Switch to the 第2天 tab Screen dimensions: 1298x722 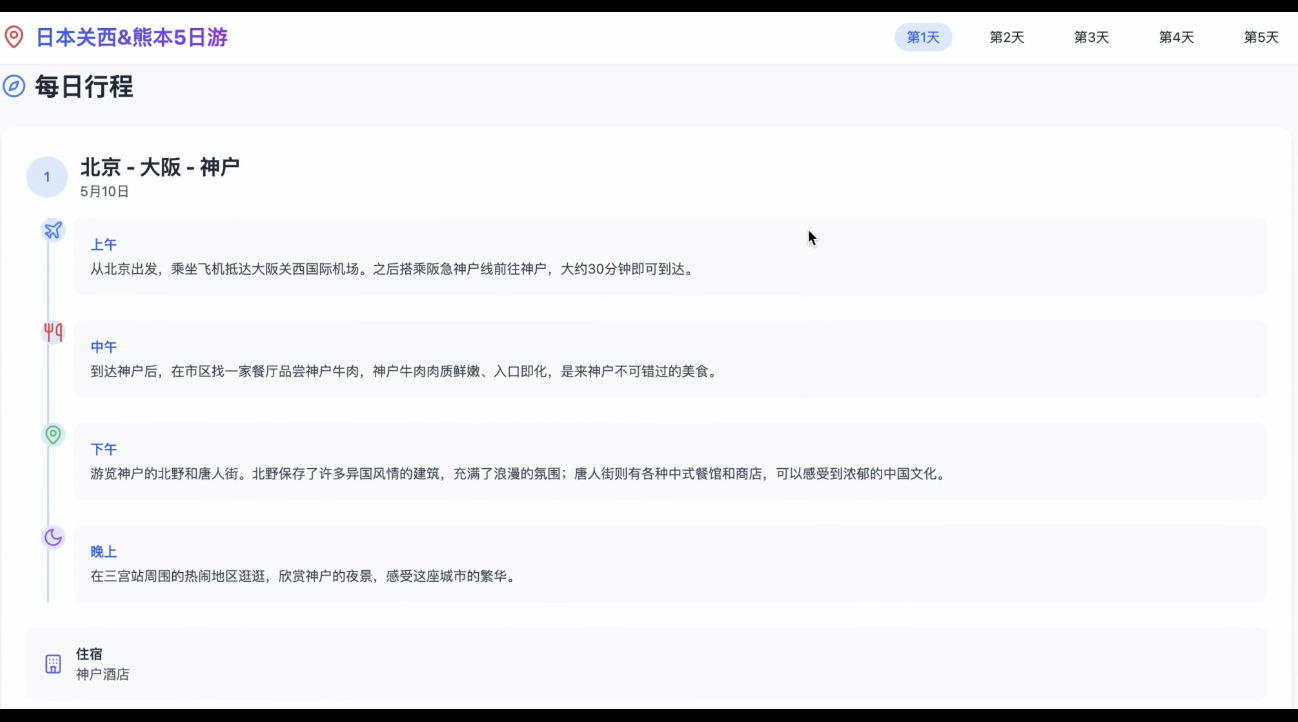[1007, 37]
